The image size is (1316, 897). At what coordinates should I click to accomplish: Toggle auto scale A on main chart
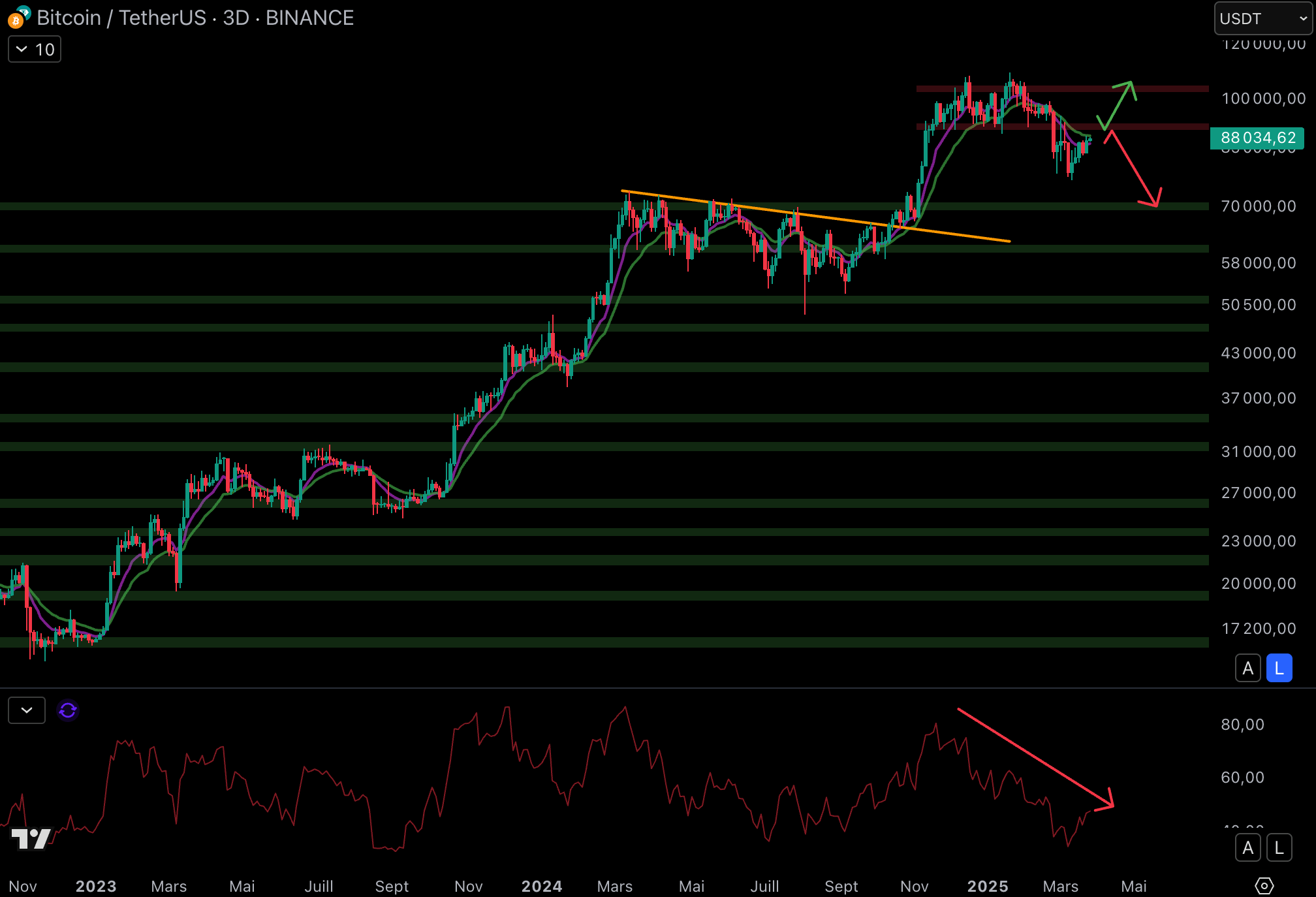(1247, 669)
